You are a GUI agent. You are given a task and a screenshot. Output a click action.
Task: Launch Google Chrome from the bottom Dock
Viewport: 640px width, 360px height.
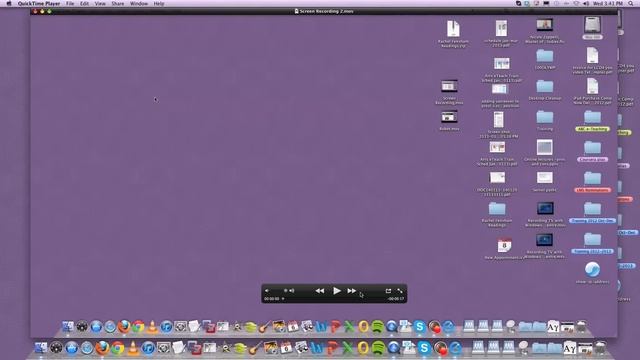pyautogui.click(x=118, y=348)
